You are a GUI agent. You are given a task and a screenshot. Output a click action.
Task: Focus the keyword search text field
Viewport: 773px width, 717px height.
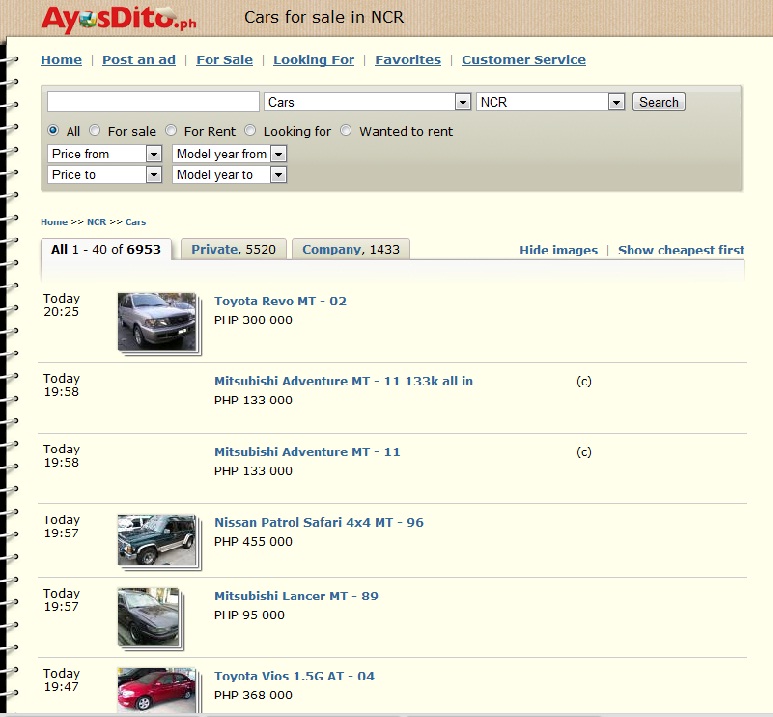(153, 102)
